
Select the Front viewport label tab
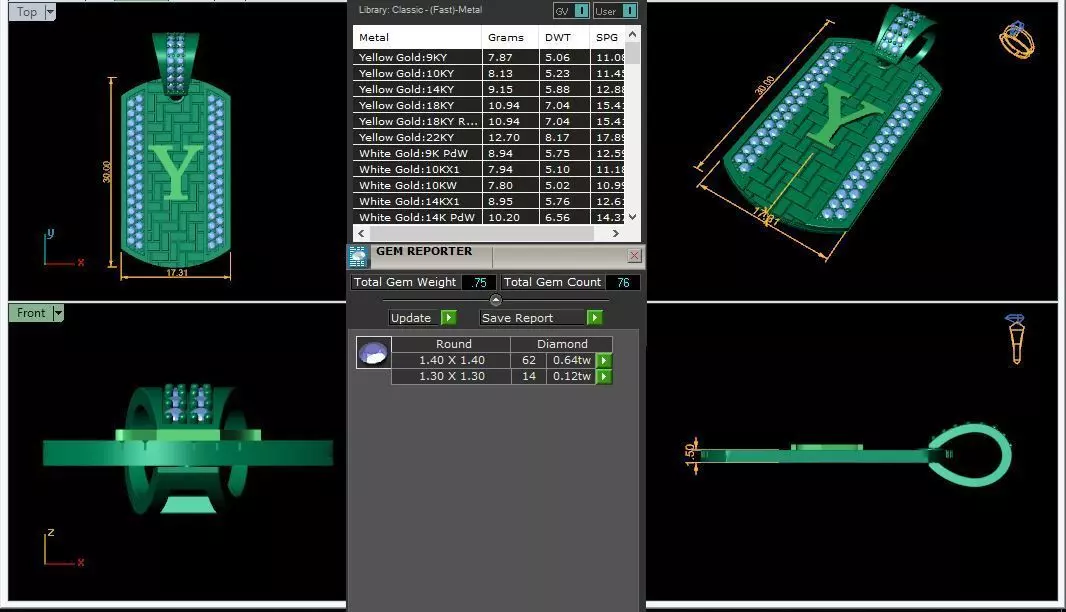(31, 313)
